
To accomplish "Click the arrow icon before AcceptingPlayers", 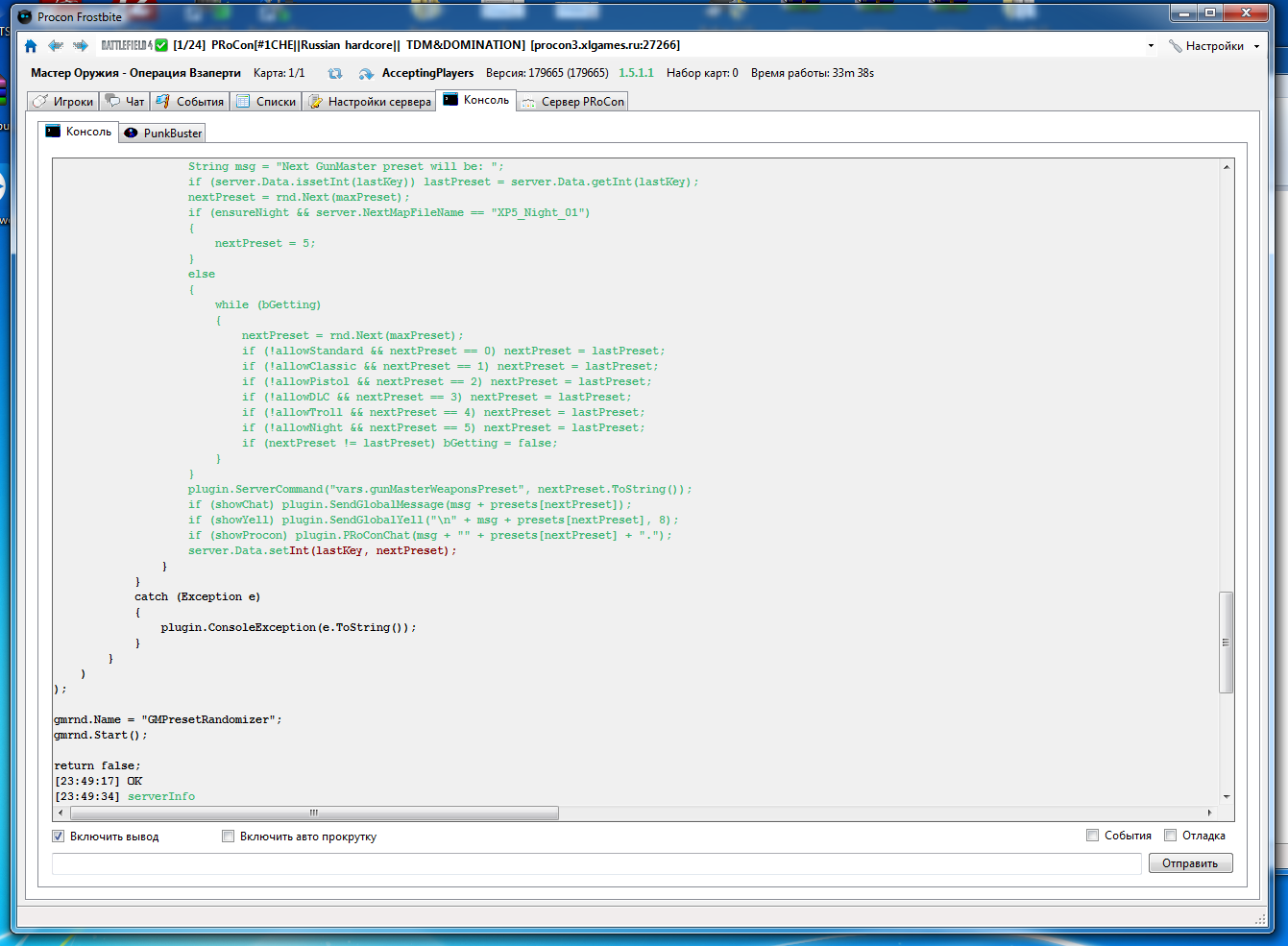I will coord(366,73).
